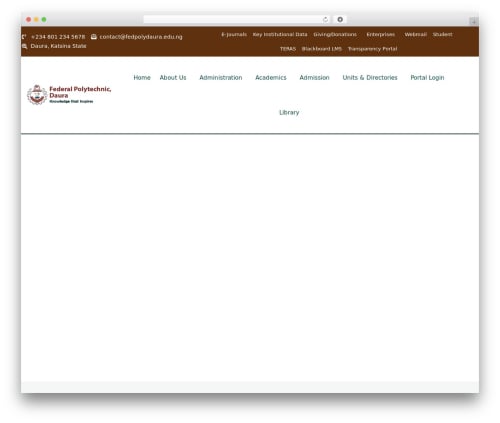Click the phone icon in the top bar

coord(24,37)
